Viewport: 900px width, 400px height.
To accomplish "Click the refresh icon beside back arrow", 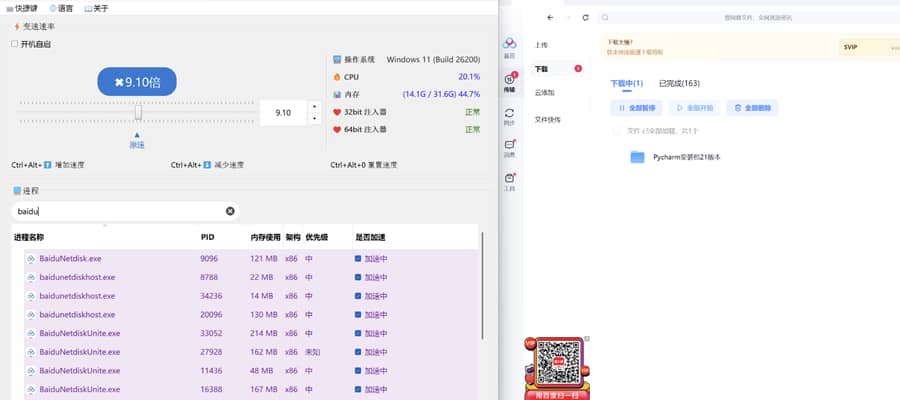I will coord(585,17).
